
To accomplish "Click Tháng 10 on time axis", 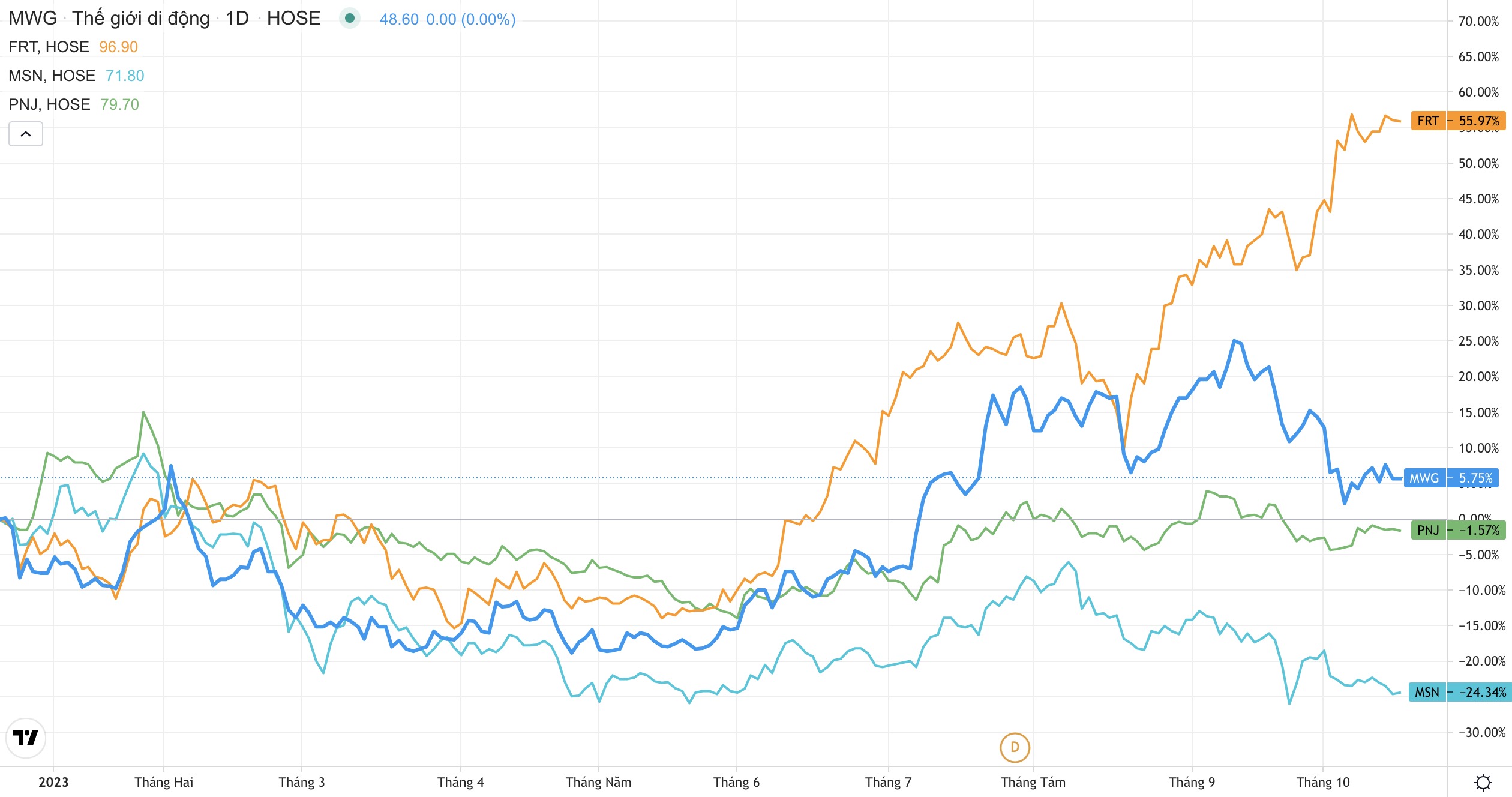I will click(x=1322, y=782).
